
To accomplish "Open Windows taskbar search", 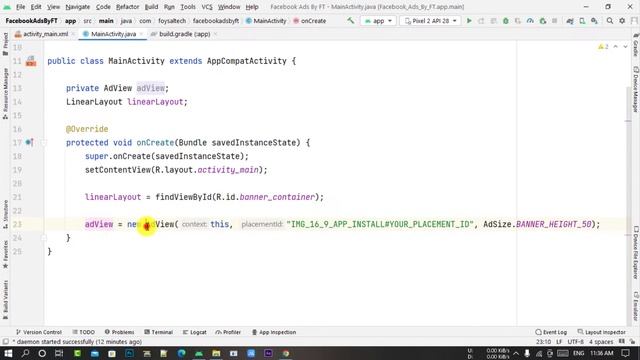I will point(25,353).
